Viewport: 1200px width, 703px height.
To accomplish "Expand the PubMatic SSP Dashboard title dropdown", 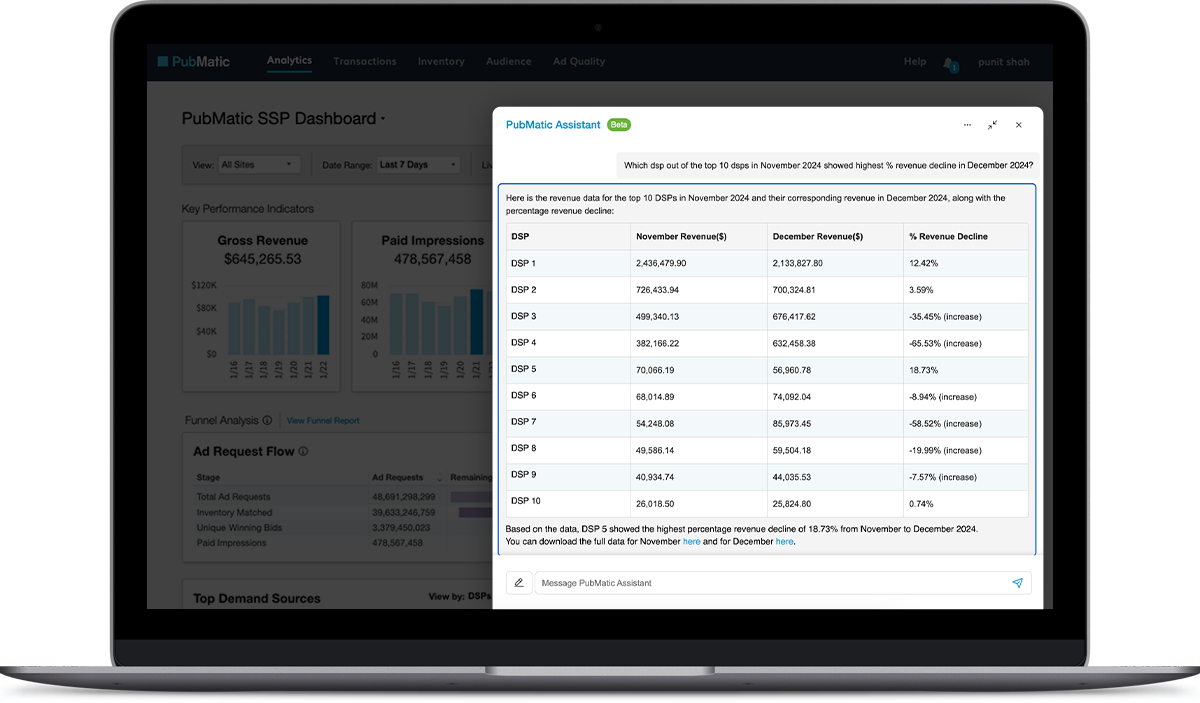I will pyautogui.click(x=383, y=119).
